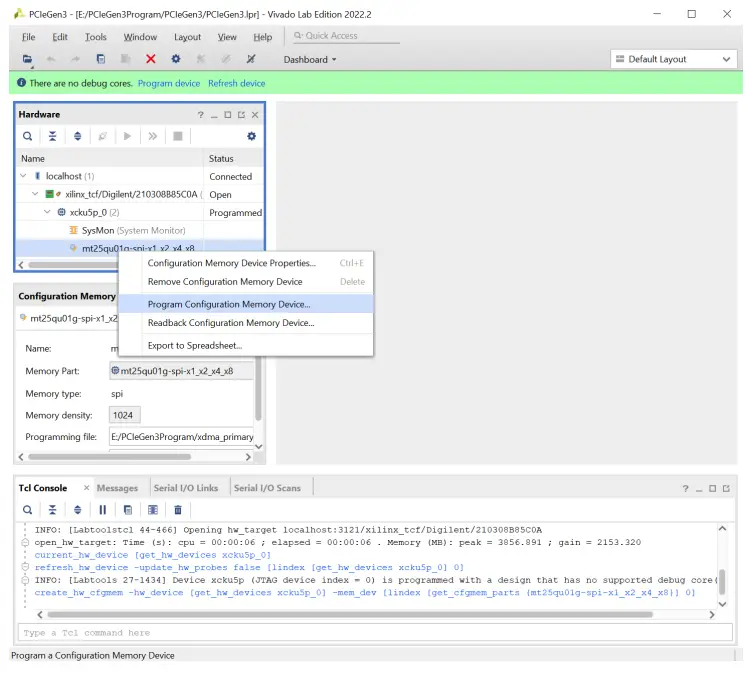Close the Hardware panel
Viewport: 745px width, 674px height.
point(255,115)
